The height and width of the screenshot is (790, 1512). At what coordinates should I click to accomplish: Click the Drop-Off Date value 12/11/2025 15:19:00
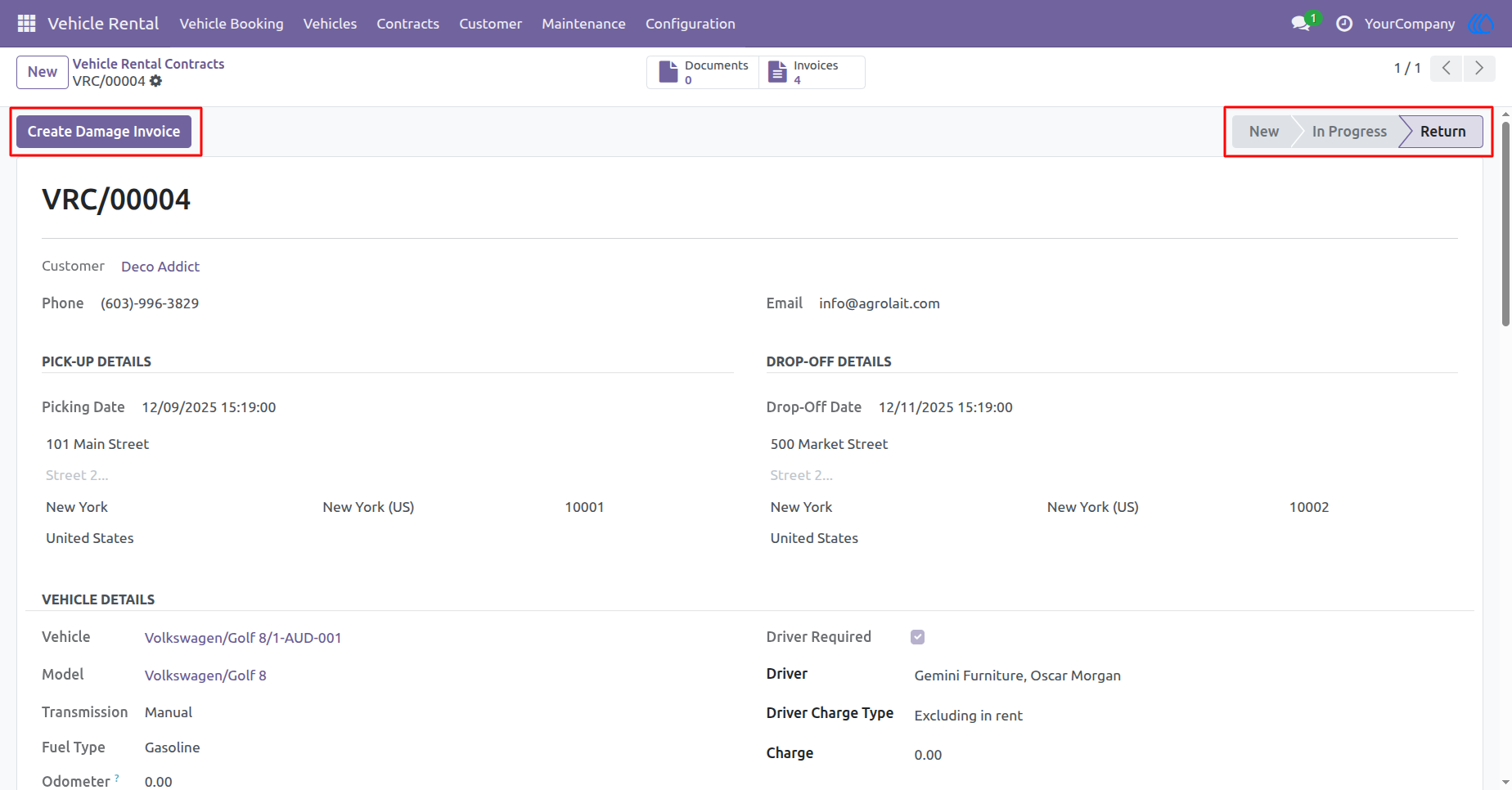point(946,407)
